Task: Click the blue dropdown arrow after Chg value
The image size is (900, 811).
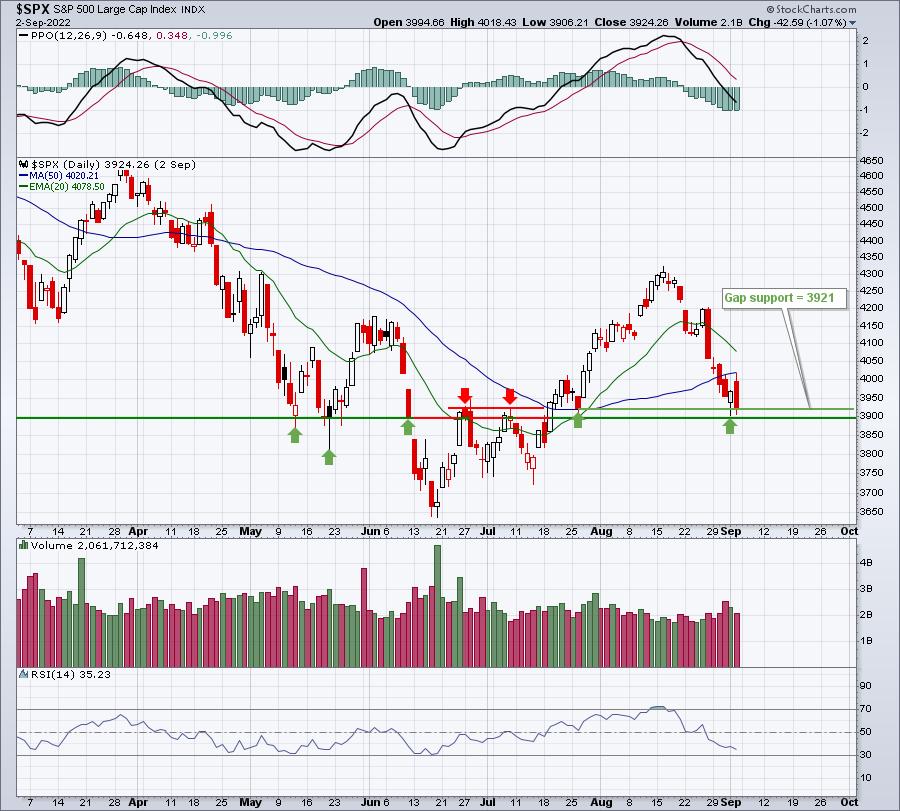Action: [852, 23]
